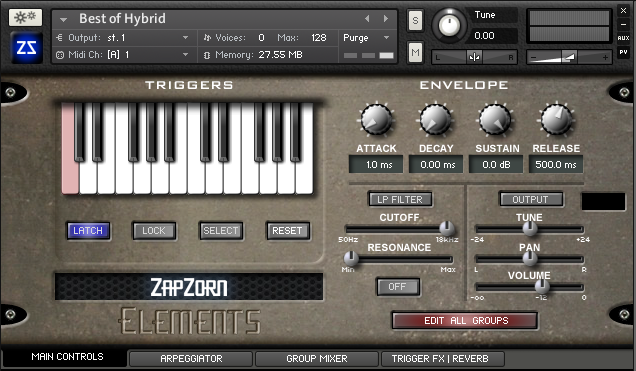Click the Decay 0.00 ms value field

(x=436, y=165)
